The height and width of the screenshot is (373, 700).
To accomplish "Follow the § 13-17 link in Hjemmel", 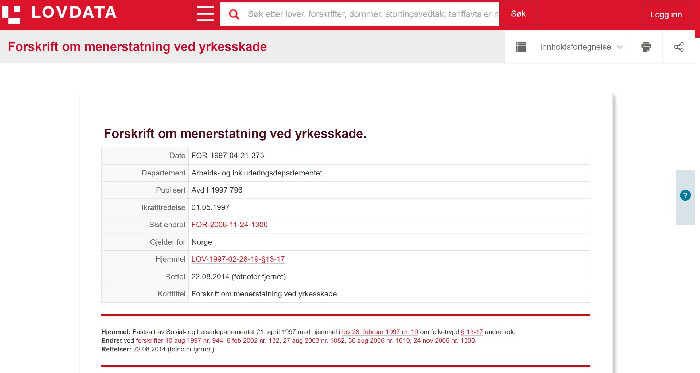I will [471, 332].
